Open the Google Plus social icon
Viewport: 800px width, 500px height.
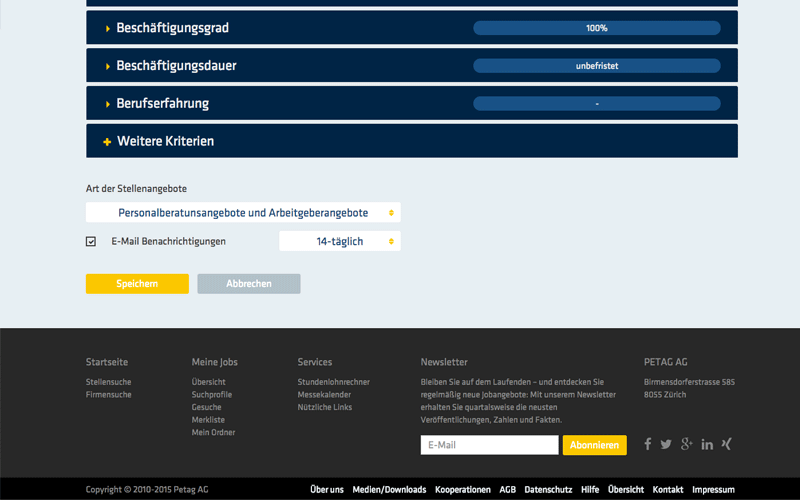pos(686,444)
